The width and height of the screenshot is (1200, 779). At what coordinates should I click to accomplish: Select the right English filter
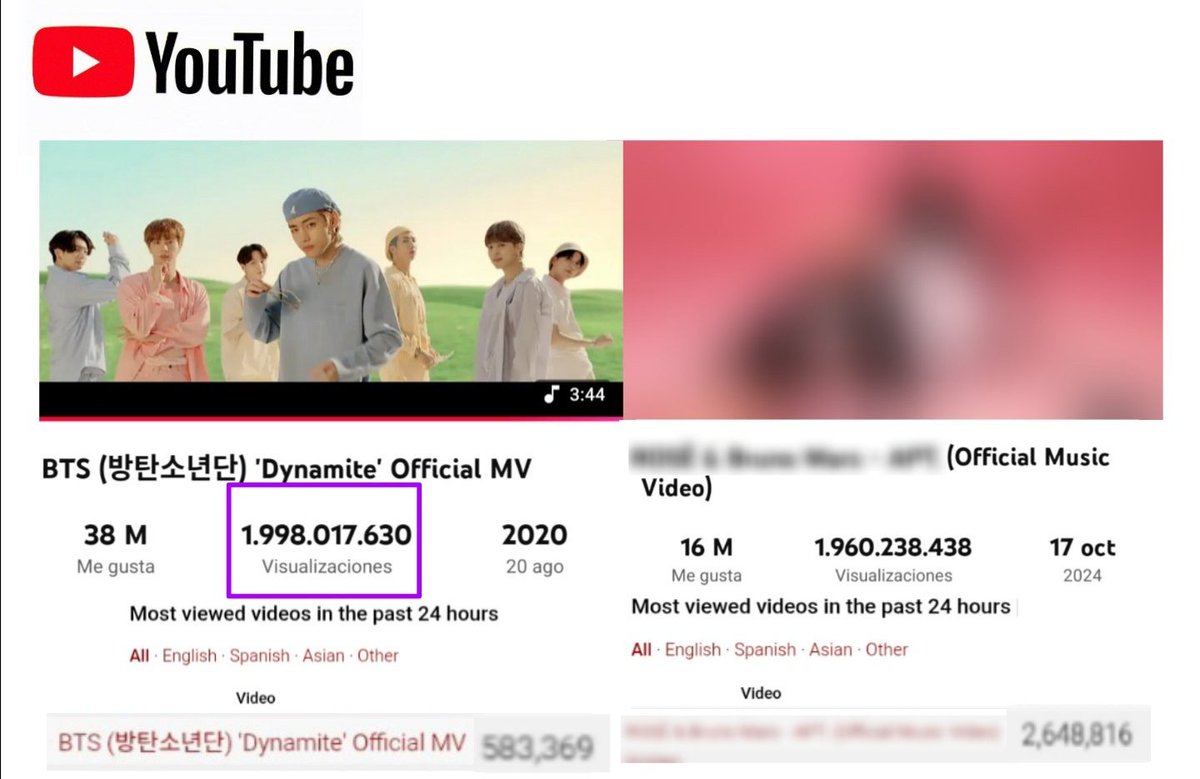click(x=692, y=650)
